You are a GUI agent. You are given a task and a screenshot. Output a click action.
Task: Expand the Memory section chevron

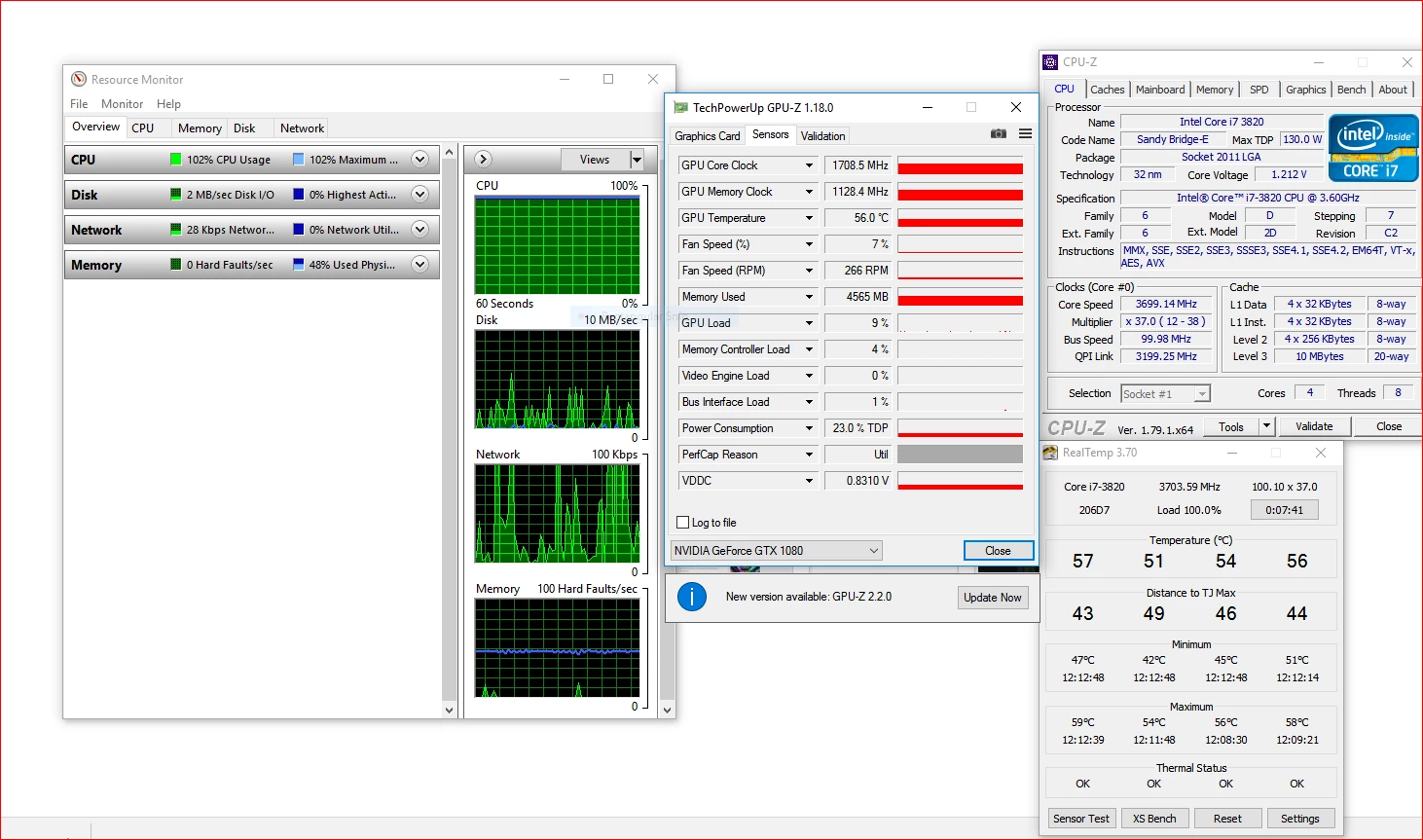420,265
